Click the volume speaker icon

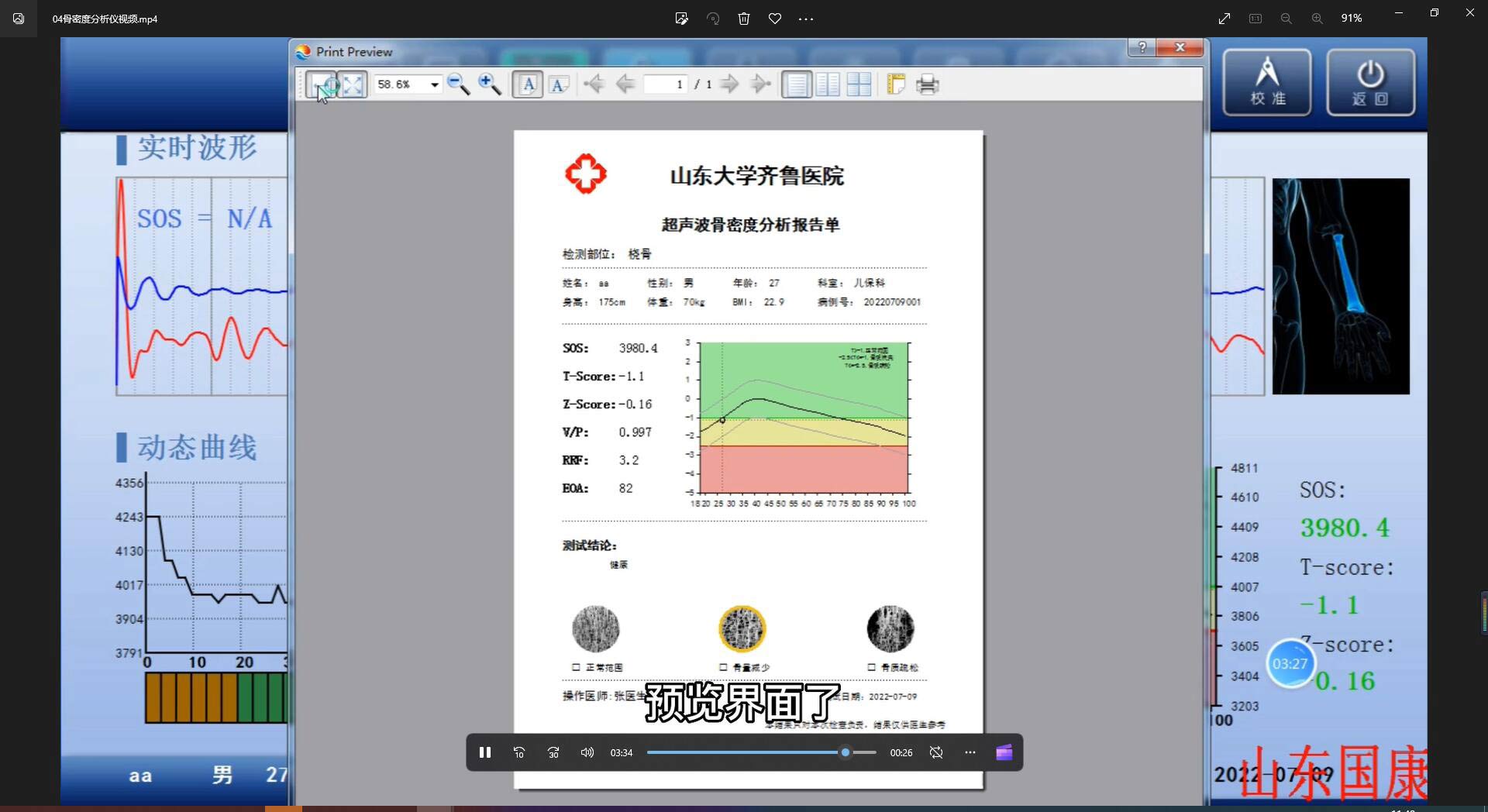coord(587,752)
